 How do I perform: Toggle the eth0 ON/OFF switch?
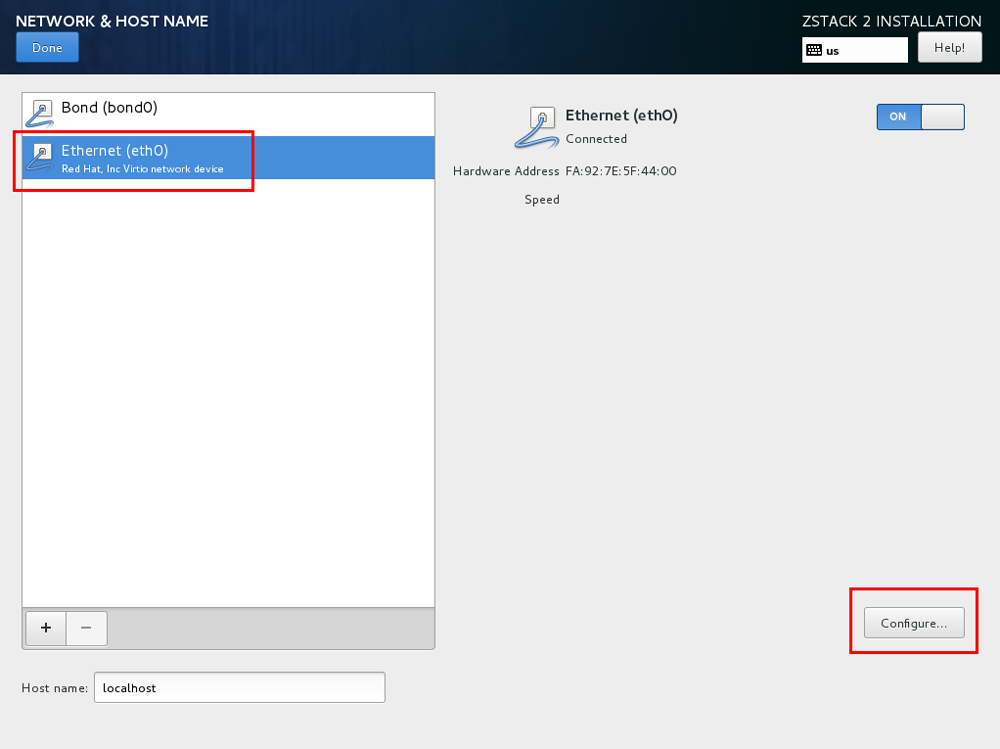coord(920,117)
